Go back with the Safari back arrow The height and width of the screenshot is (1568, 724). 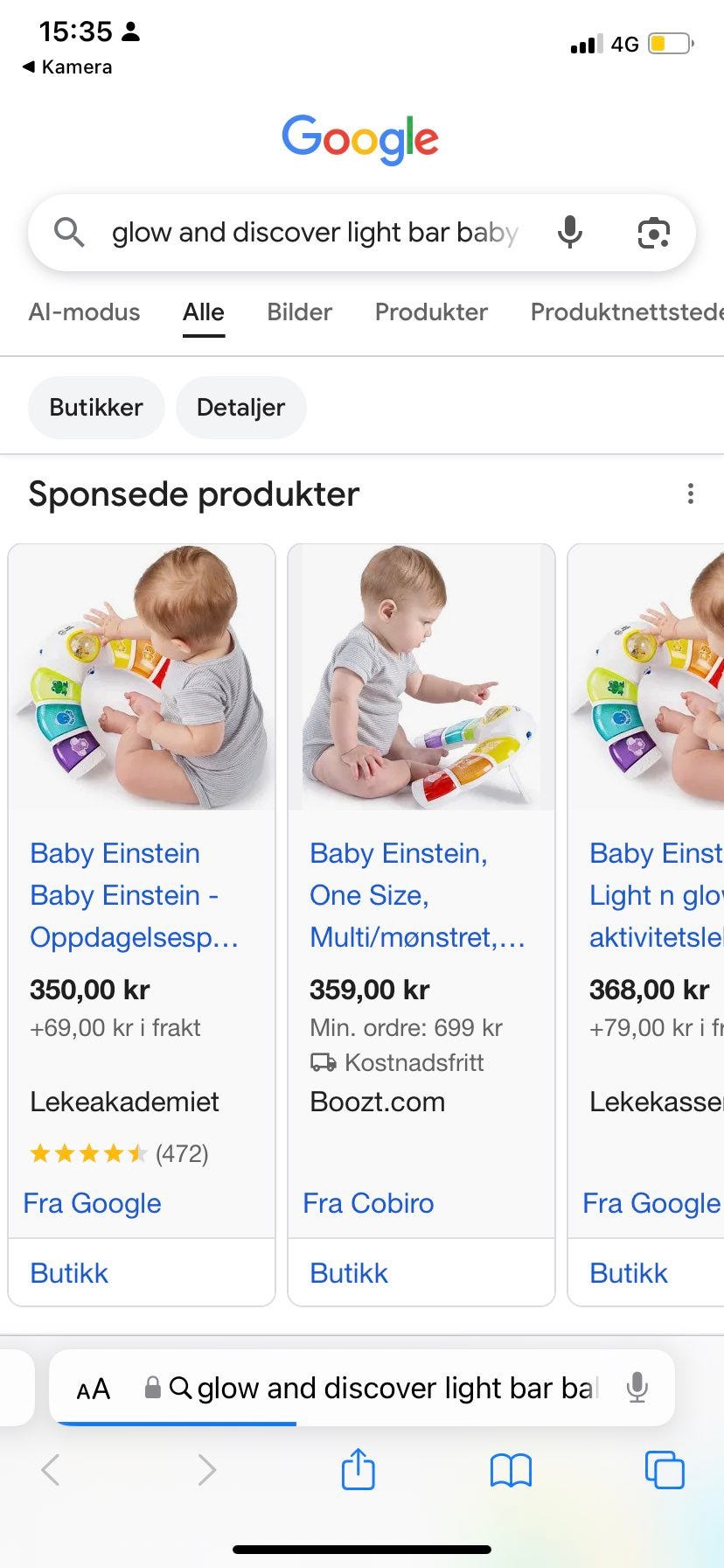(52, 1470)
